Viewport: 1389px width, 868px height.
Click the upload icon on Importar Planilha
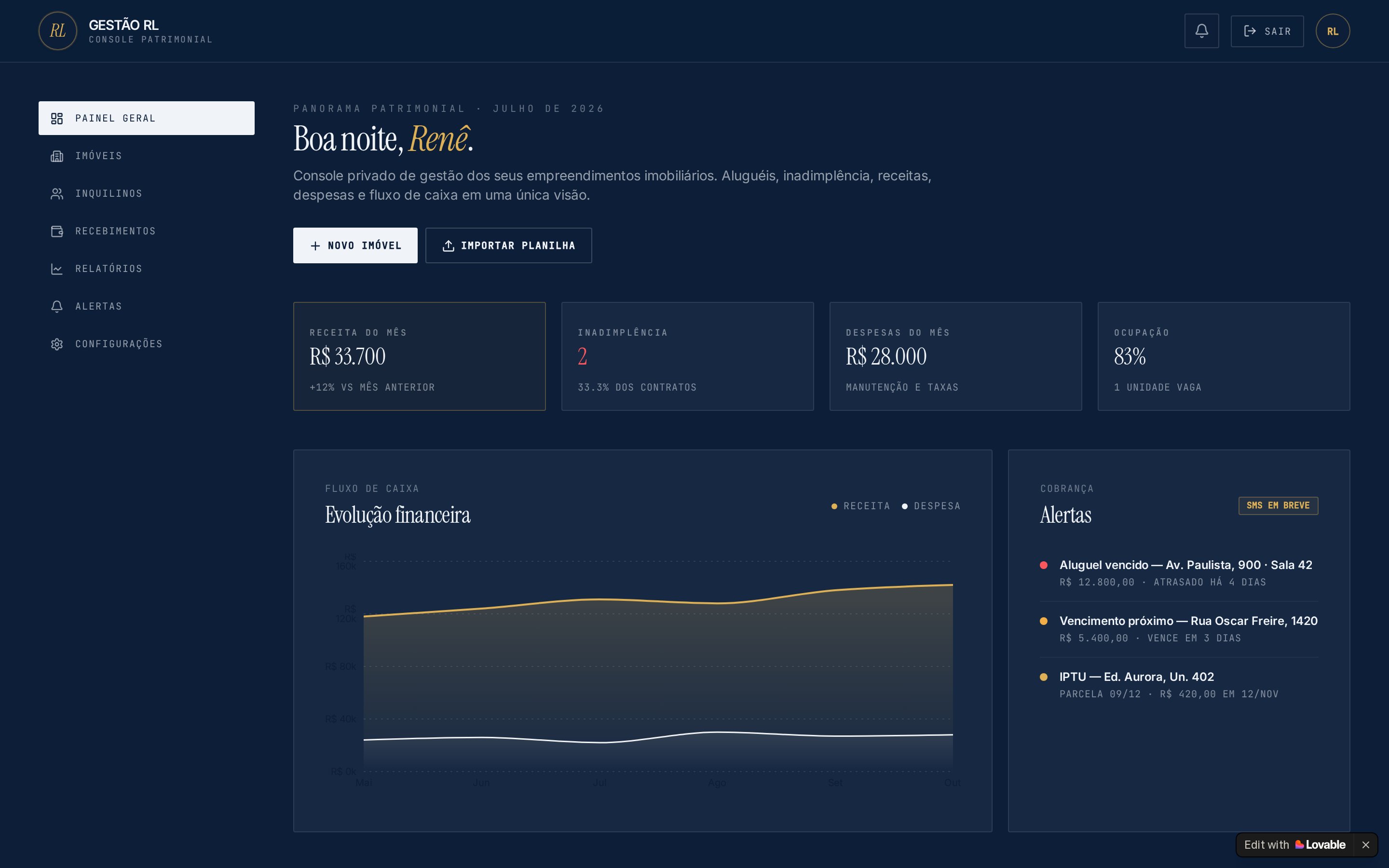tap(448, 246)
